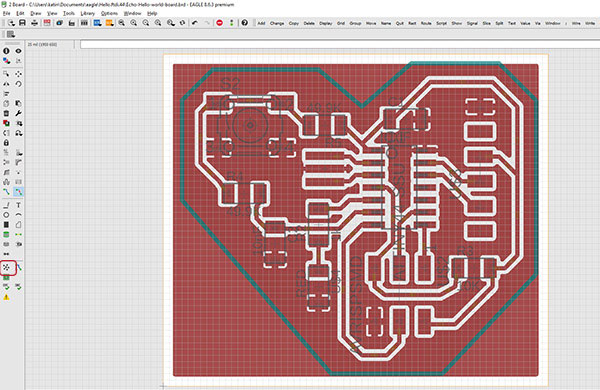The height and width of the screenshot is (390, 600).
Task: Select the Route airwire tool
Action: coord(6,192)
